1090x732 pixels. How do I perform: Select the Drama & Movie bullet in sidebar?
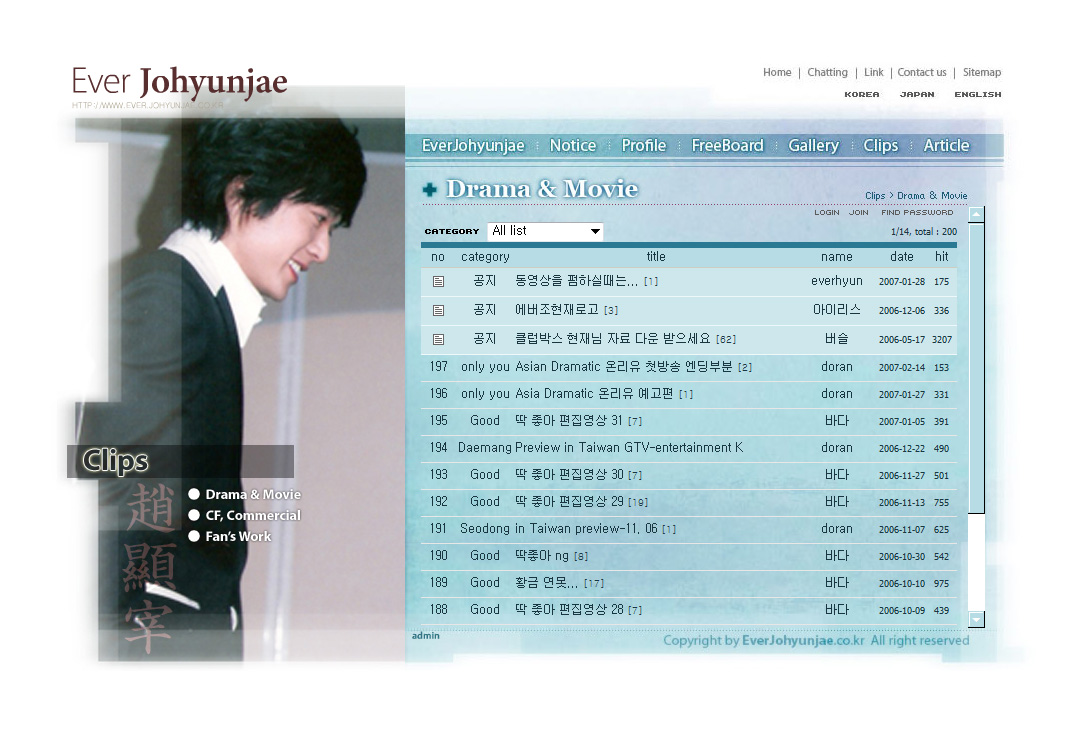coord(194,494)
